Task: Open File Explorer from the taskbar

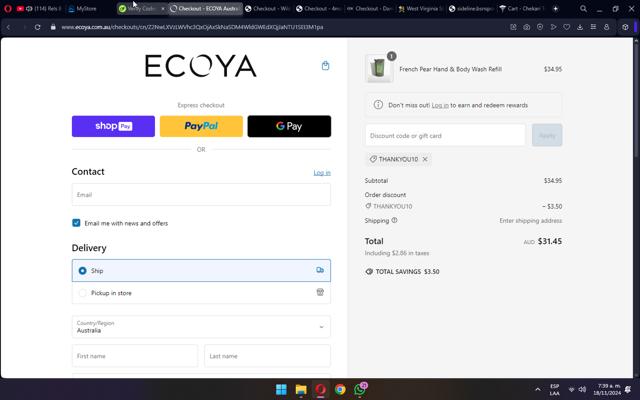Action: 301,389
